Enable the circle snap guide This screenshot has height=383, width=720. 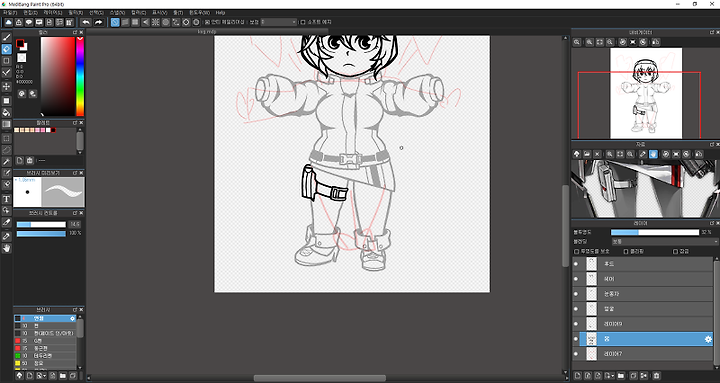point(166,22)
